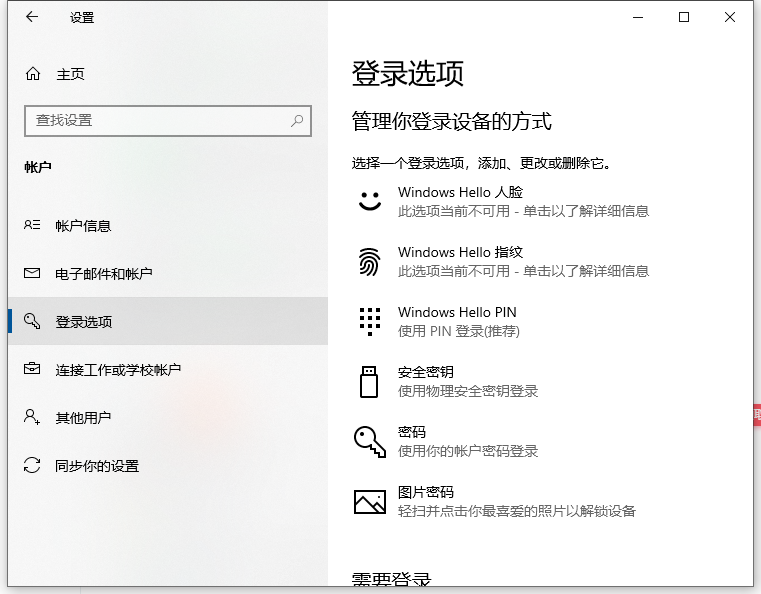Open 连接工作或学校帐户 page
Image resolution: width=761 pixels, height=594 pixels.
tap(117, 370)
